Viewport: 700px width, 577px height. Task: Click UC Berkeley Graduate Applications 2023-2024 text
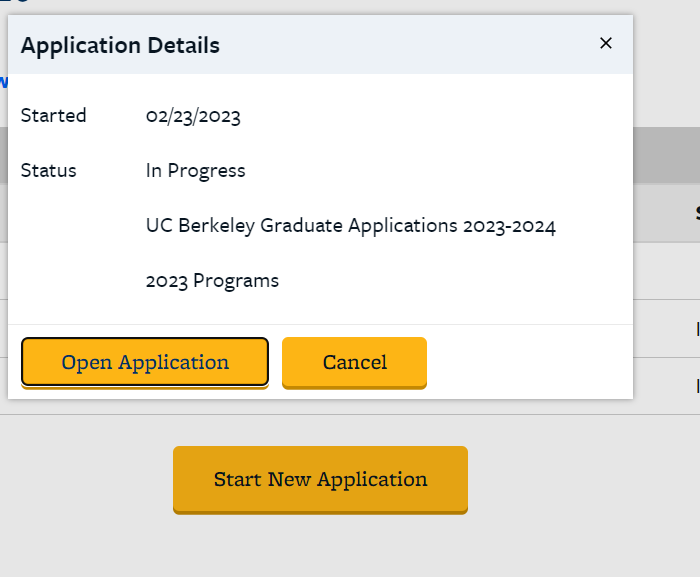coord(350,226)
